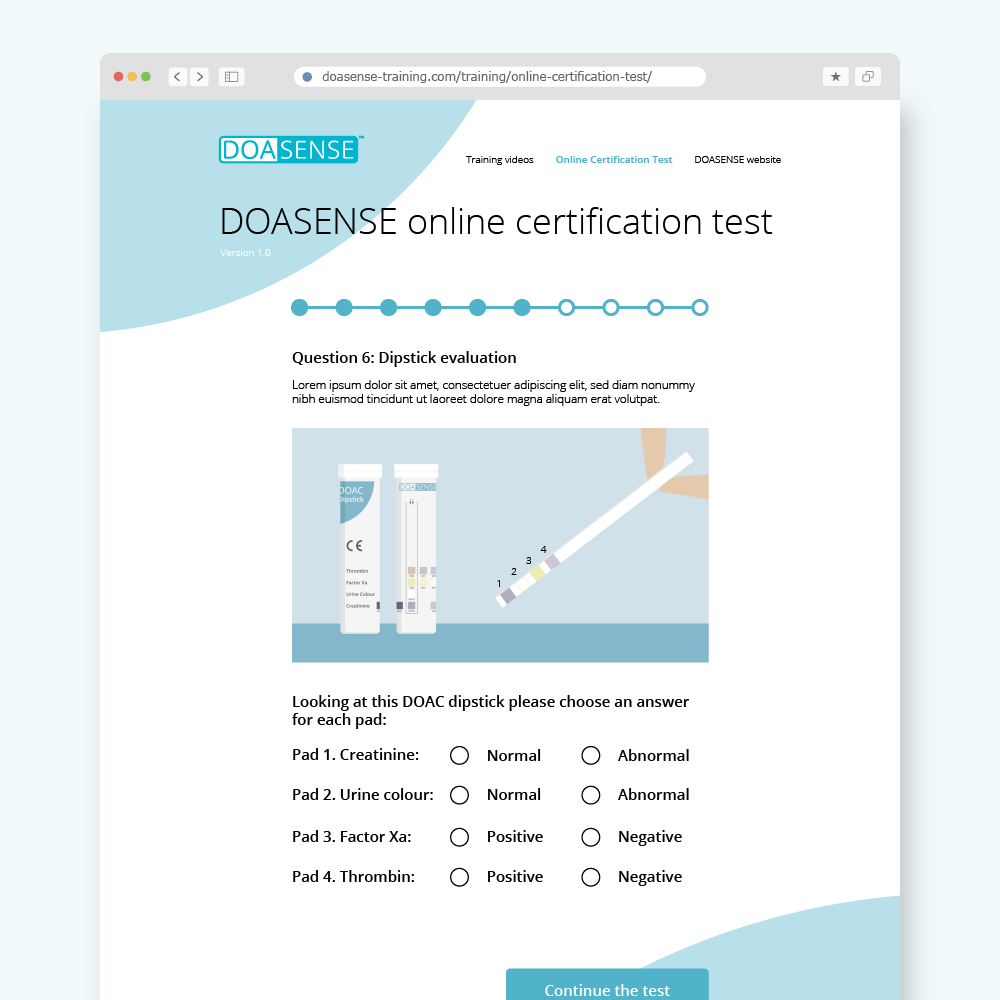This screenshot has width=1000, height=1000.
Task: Bookmark page with the star icon
Action: point(835,77)
